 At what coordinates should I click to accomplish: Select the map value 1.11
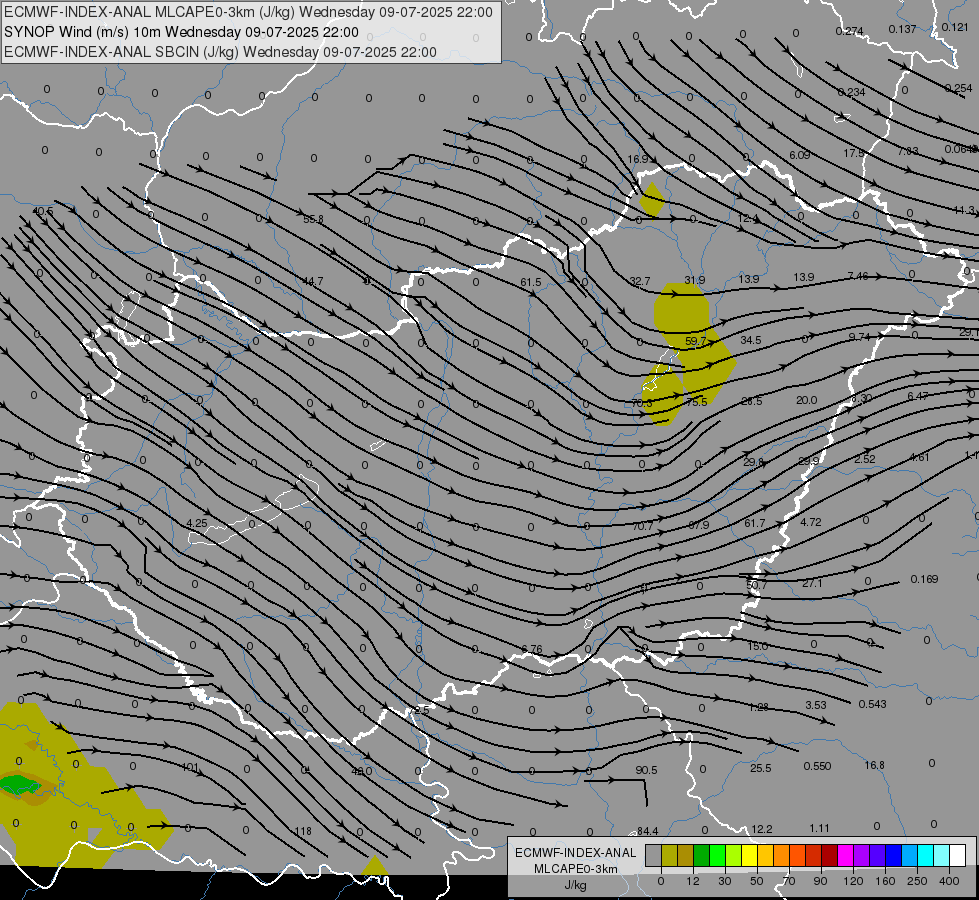(819, 828)
